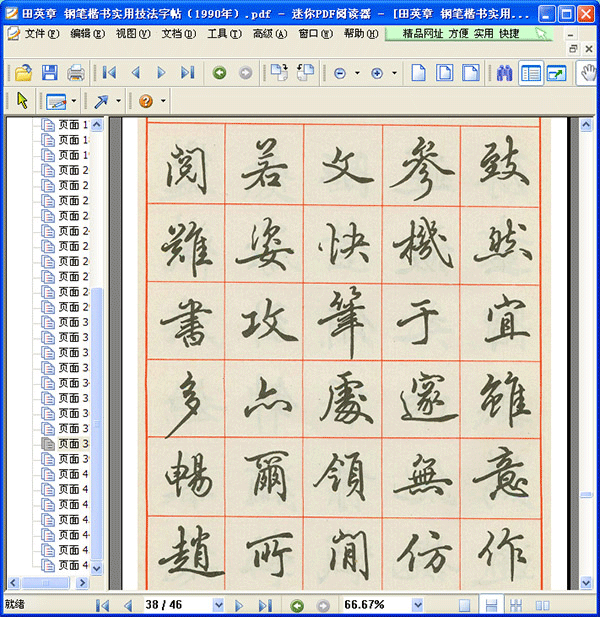Expand the arrow tool dropdown
Viewport: 600px width, 617px height.
(118, 101)
